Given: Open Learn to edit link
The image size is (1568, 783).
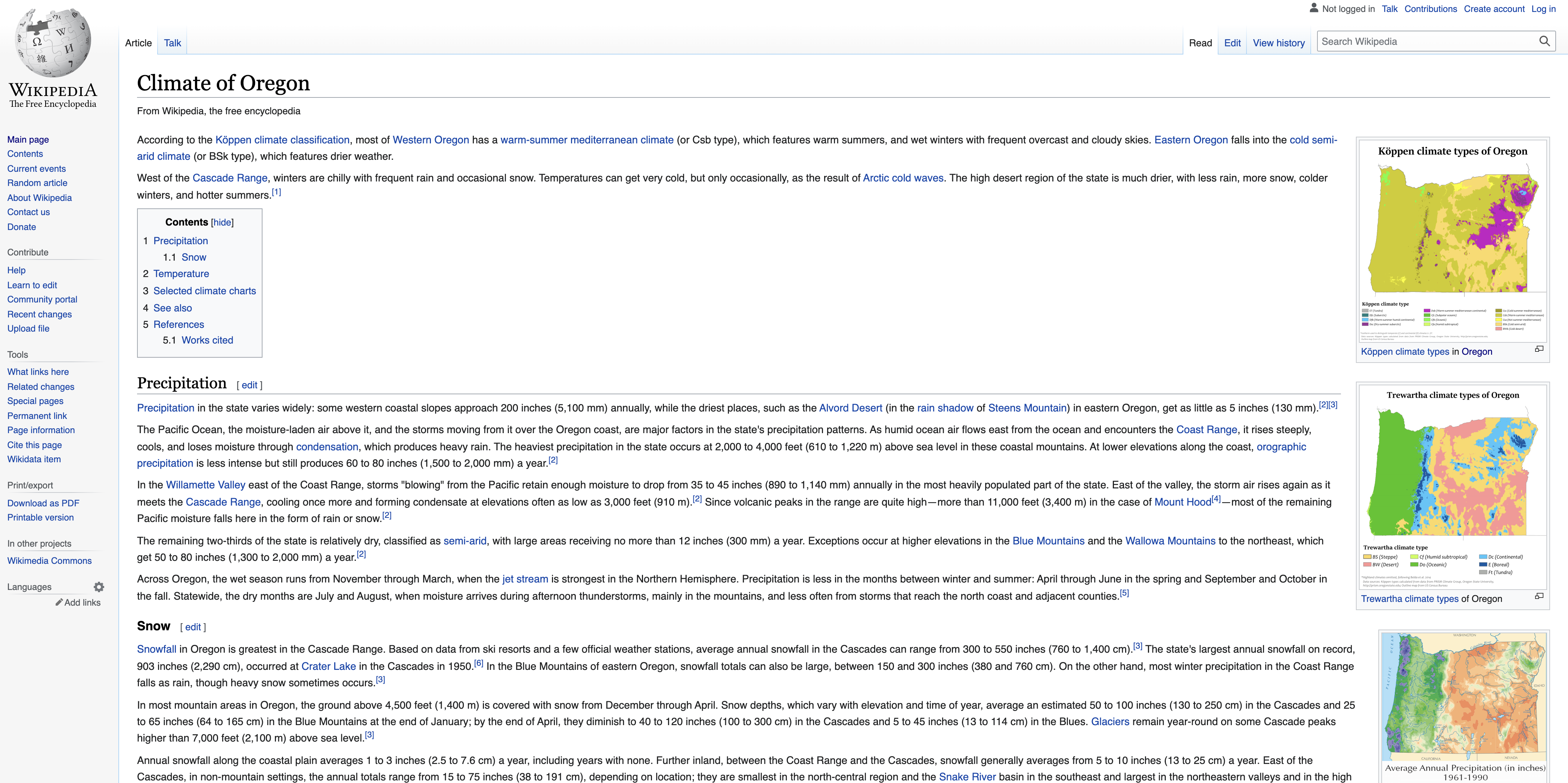Looking at the screenshot, I should click(32, 285).
